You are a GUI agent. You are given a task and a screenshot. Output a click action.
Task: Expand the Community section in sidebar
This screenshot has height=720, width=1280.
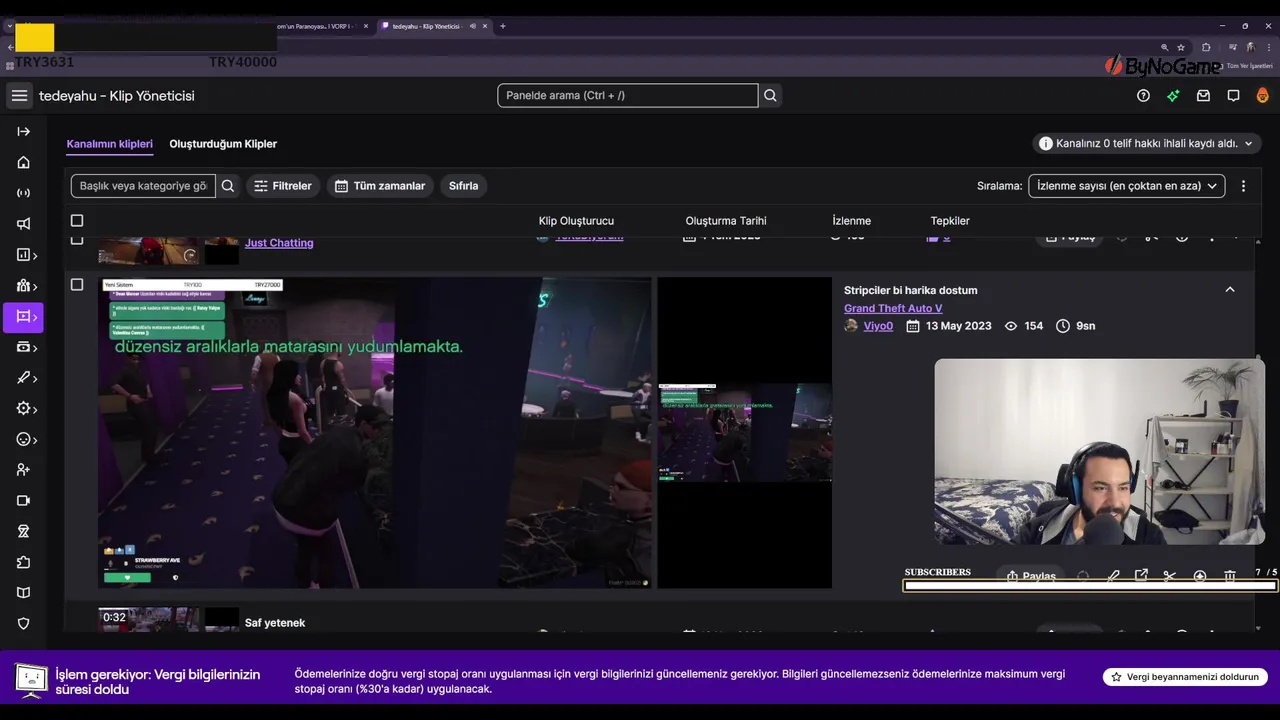(x=26, y=286)
